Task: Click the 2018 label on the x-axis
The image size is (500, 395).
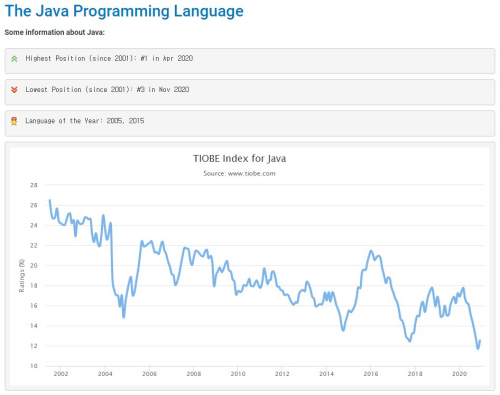Action: tap(415, 374)
